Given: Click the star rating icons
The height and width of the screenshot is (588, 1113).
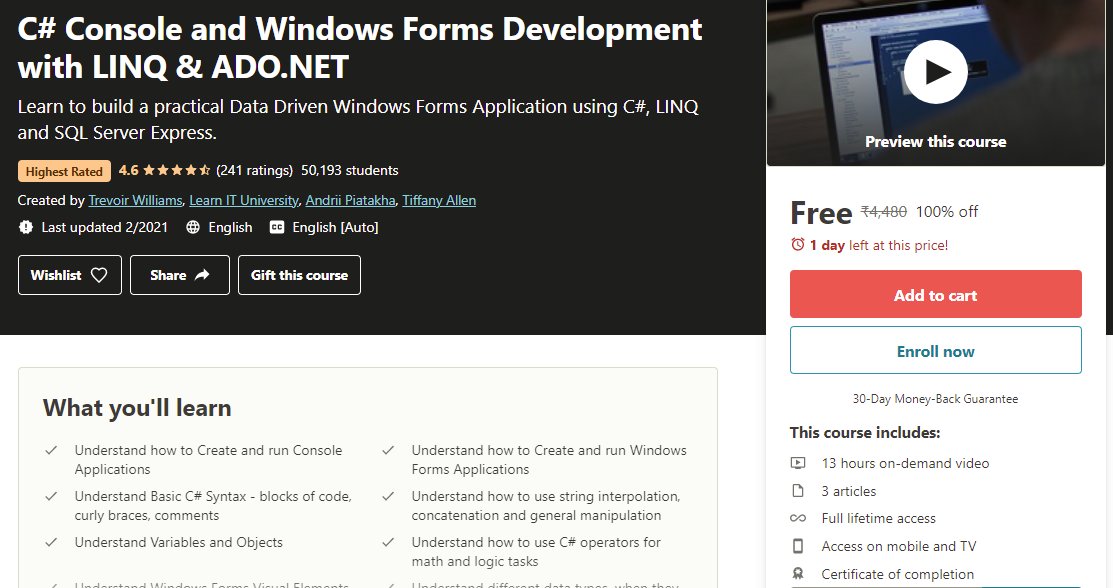Looking at the screenshot, I should point(177,170).
